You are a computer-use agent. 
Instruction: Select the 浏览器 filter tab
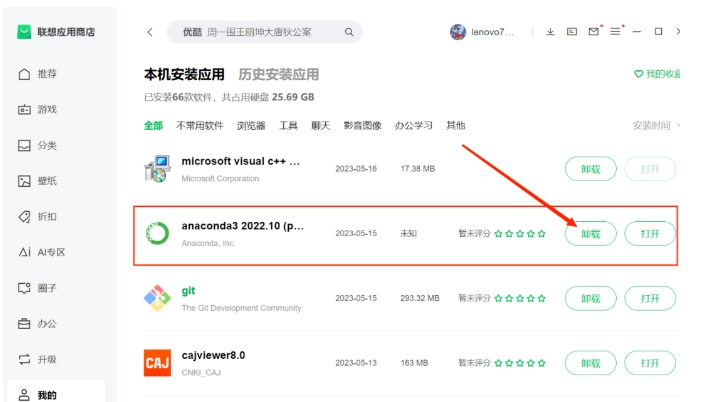pyautogui.click(x=251, y=126)
